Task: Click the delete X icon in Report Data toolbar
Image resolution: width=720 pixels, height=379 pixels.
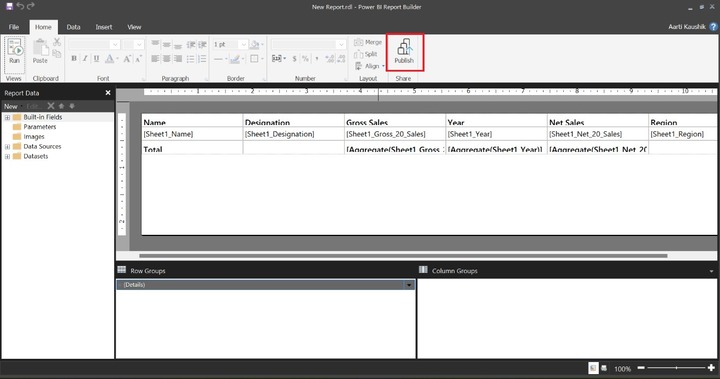Action: tap(51, 106)
